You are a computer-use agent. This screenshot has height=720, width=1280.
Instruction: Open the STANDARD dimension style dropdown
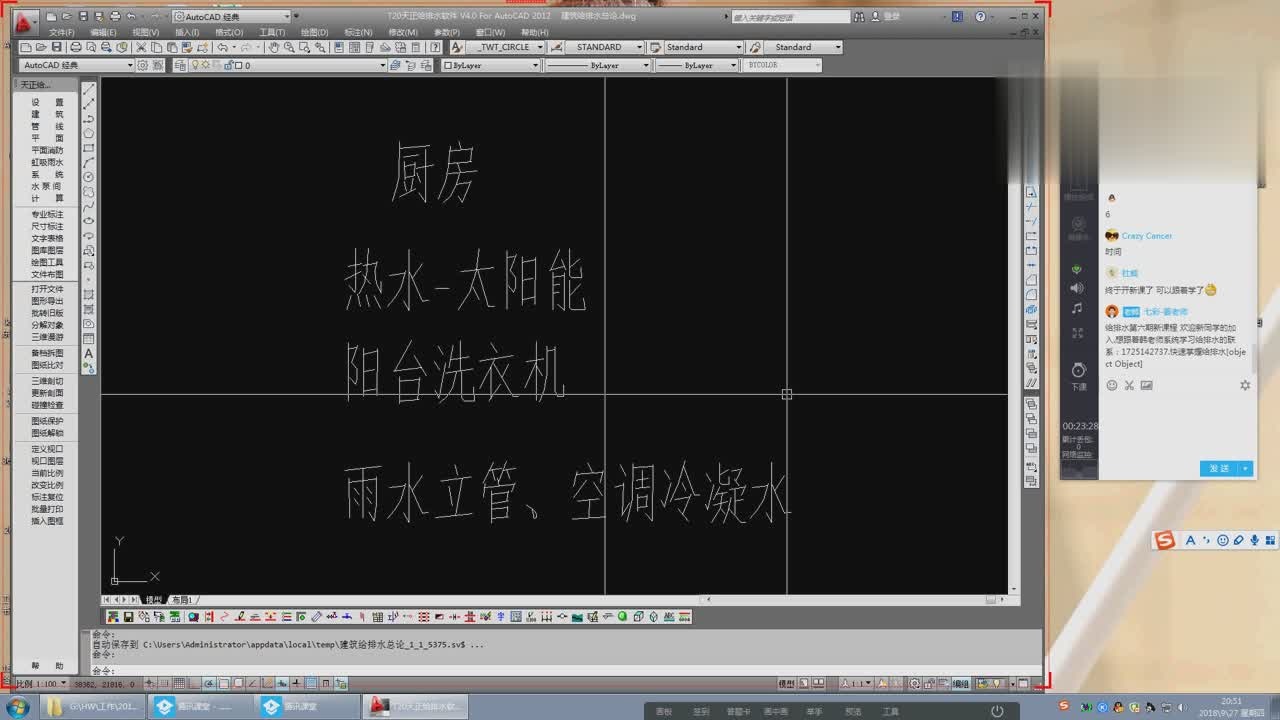(x=640, y=47)
